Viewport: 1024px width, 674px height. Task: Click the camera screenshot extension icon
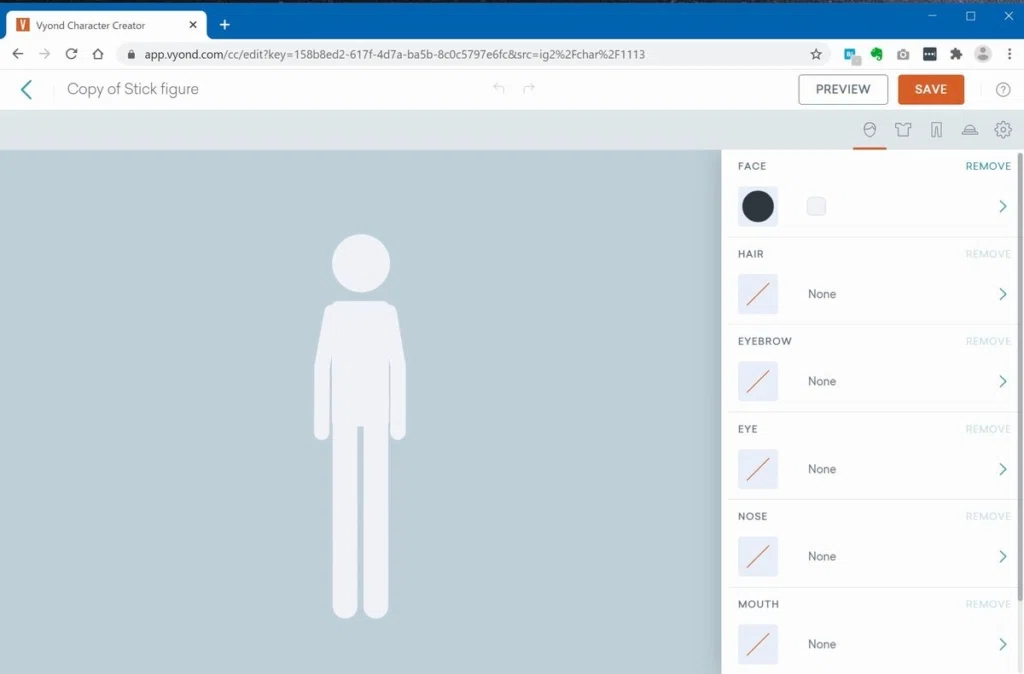click(x=903, y=54)
